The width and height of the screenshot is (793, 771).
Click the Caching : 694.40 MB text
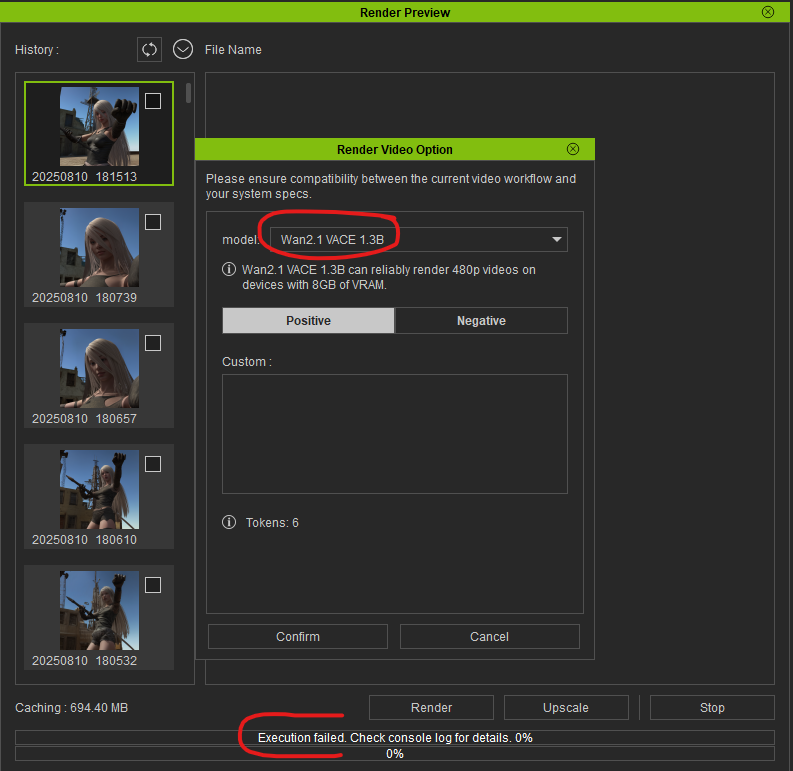point(71,707)
